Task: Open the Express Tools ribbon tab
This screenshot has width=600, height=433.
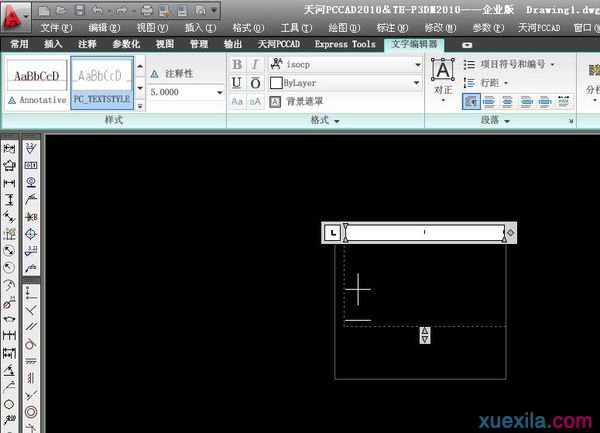Action: (345, 44)
